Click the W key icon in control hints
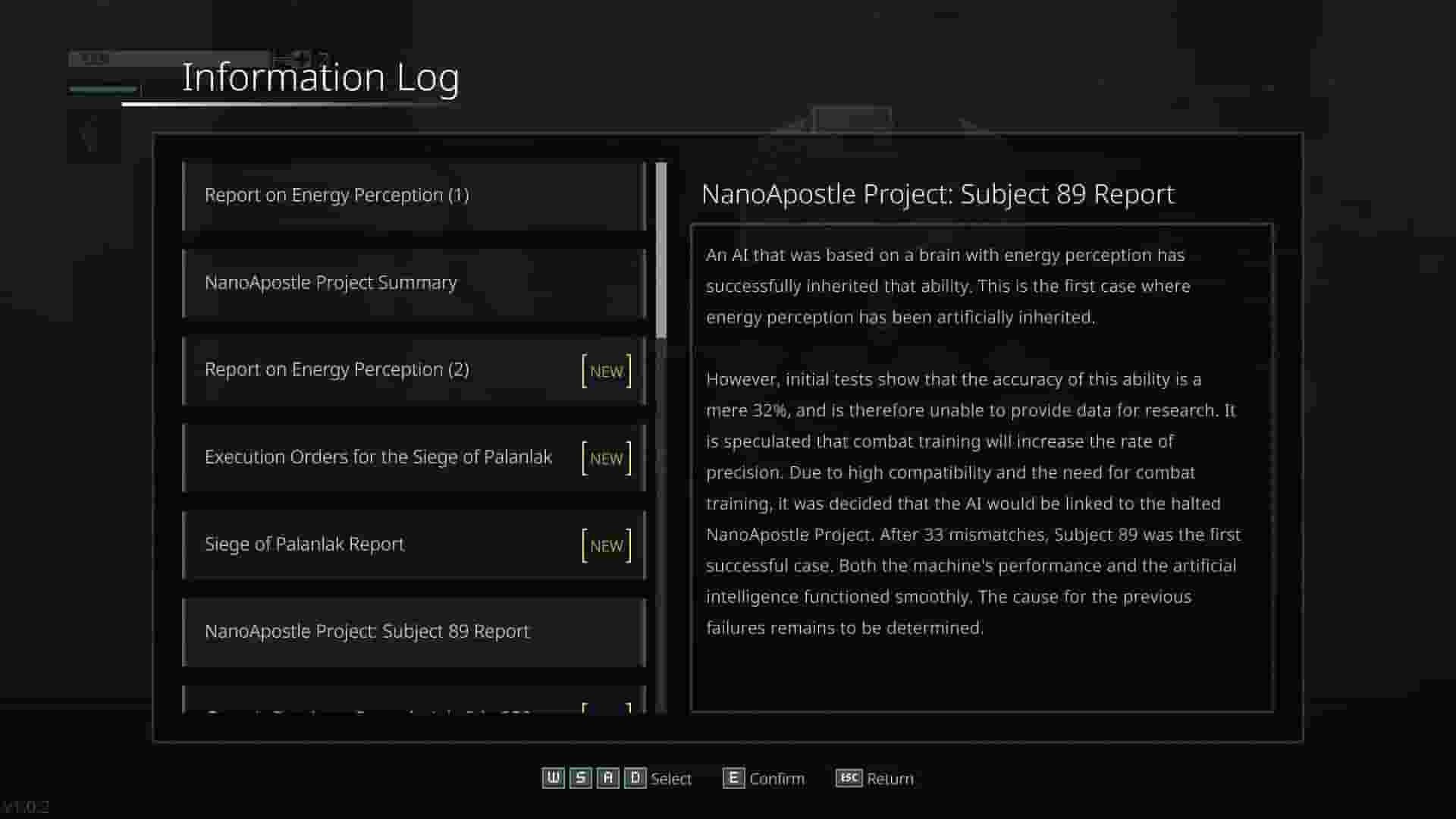The height and width of the screenshot is (819, 1456). [554, 778]
